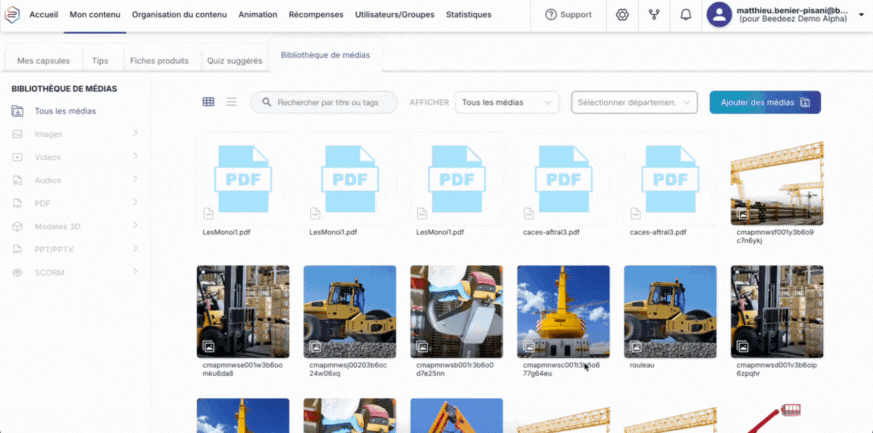Click the search field for titles or tags
Viewport: 873px width, 433px height.
[x=323, y=102]
